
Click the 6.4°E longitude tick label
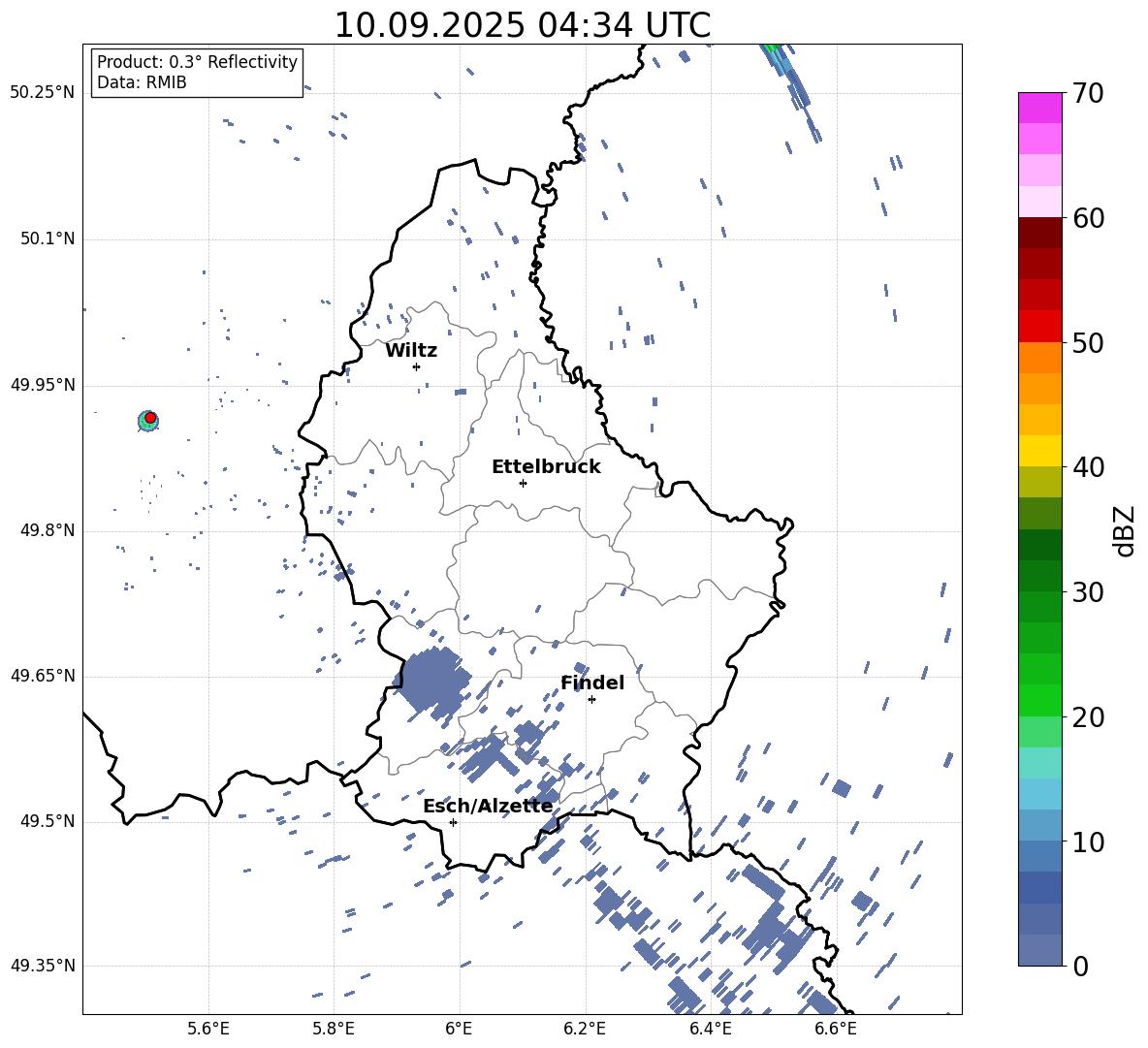(x=710, y=1029)
